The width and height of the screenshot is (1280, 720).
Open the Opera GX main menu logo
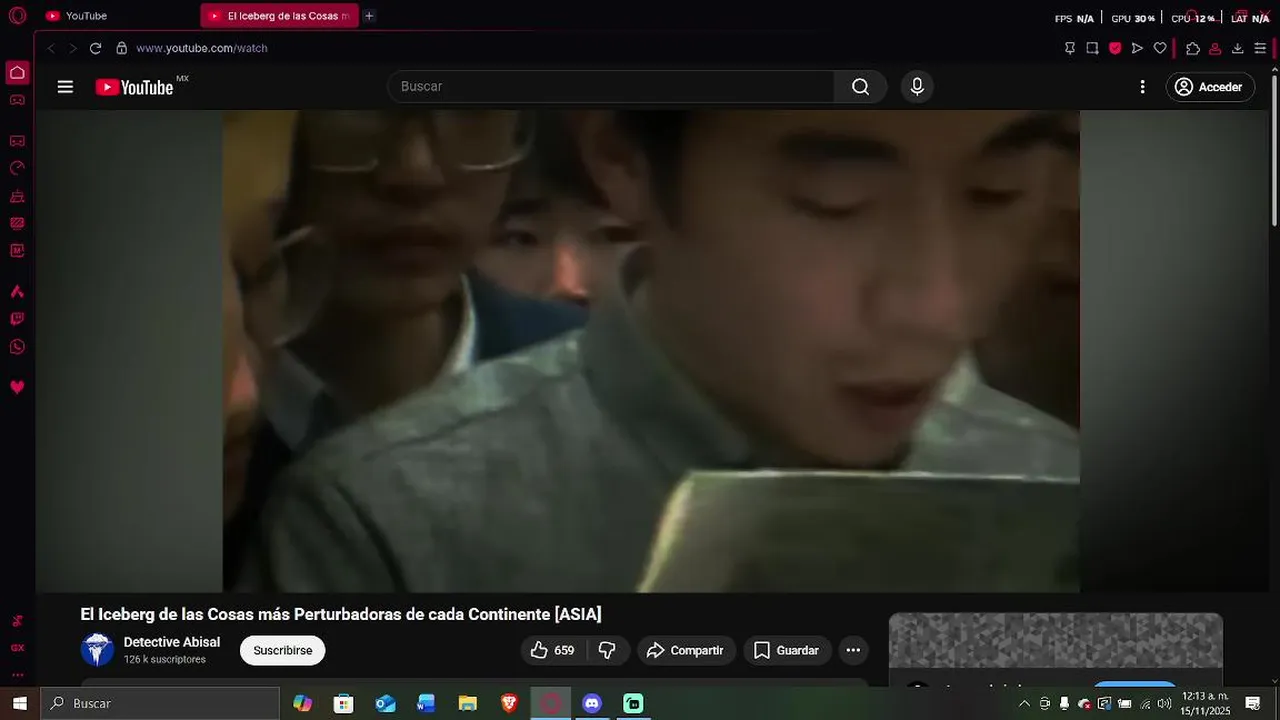coord(17,16)
